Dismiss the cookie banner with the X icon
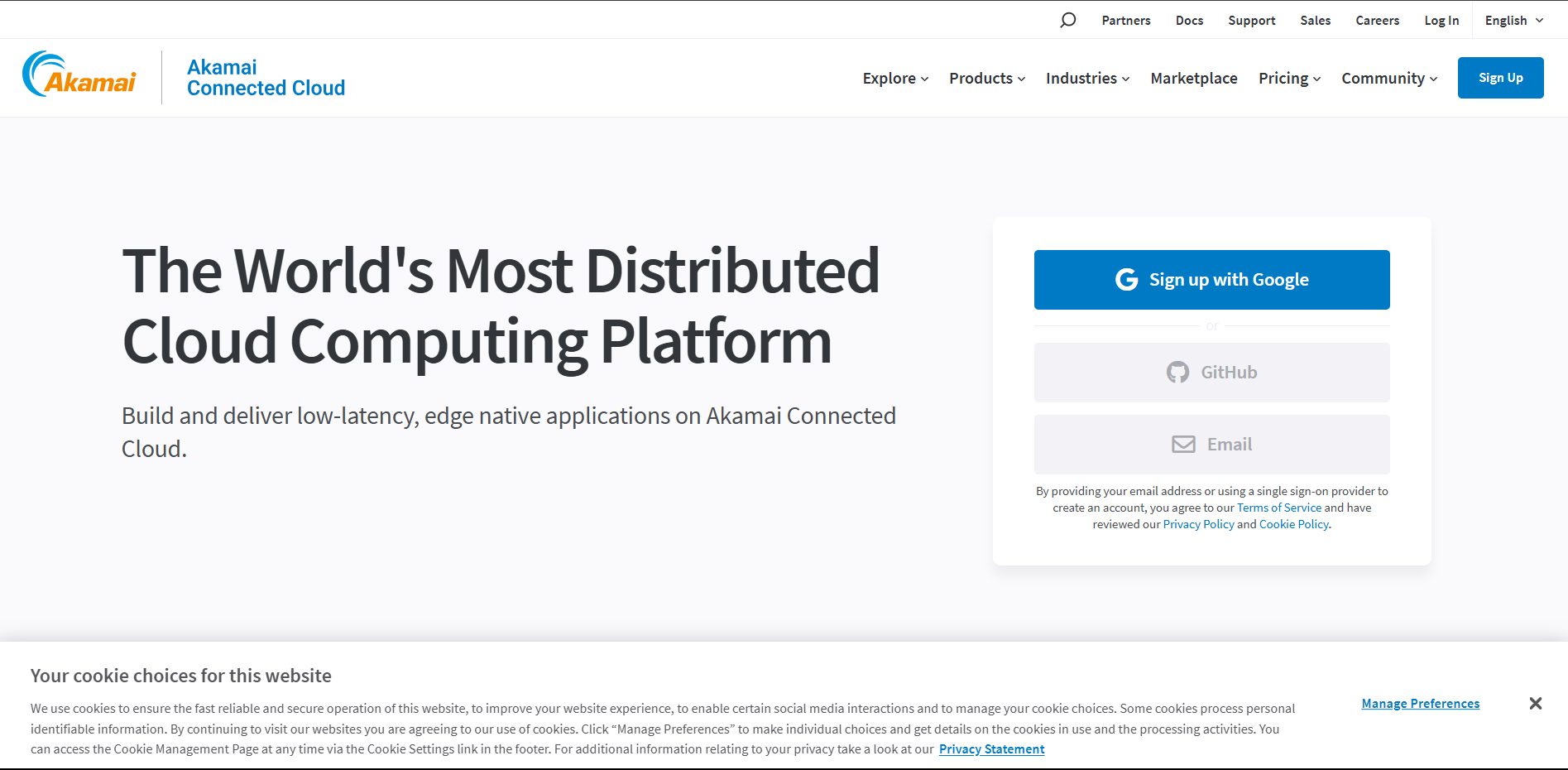Viewport: 1568px width, 770px height. click(1535, 703)
